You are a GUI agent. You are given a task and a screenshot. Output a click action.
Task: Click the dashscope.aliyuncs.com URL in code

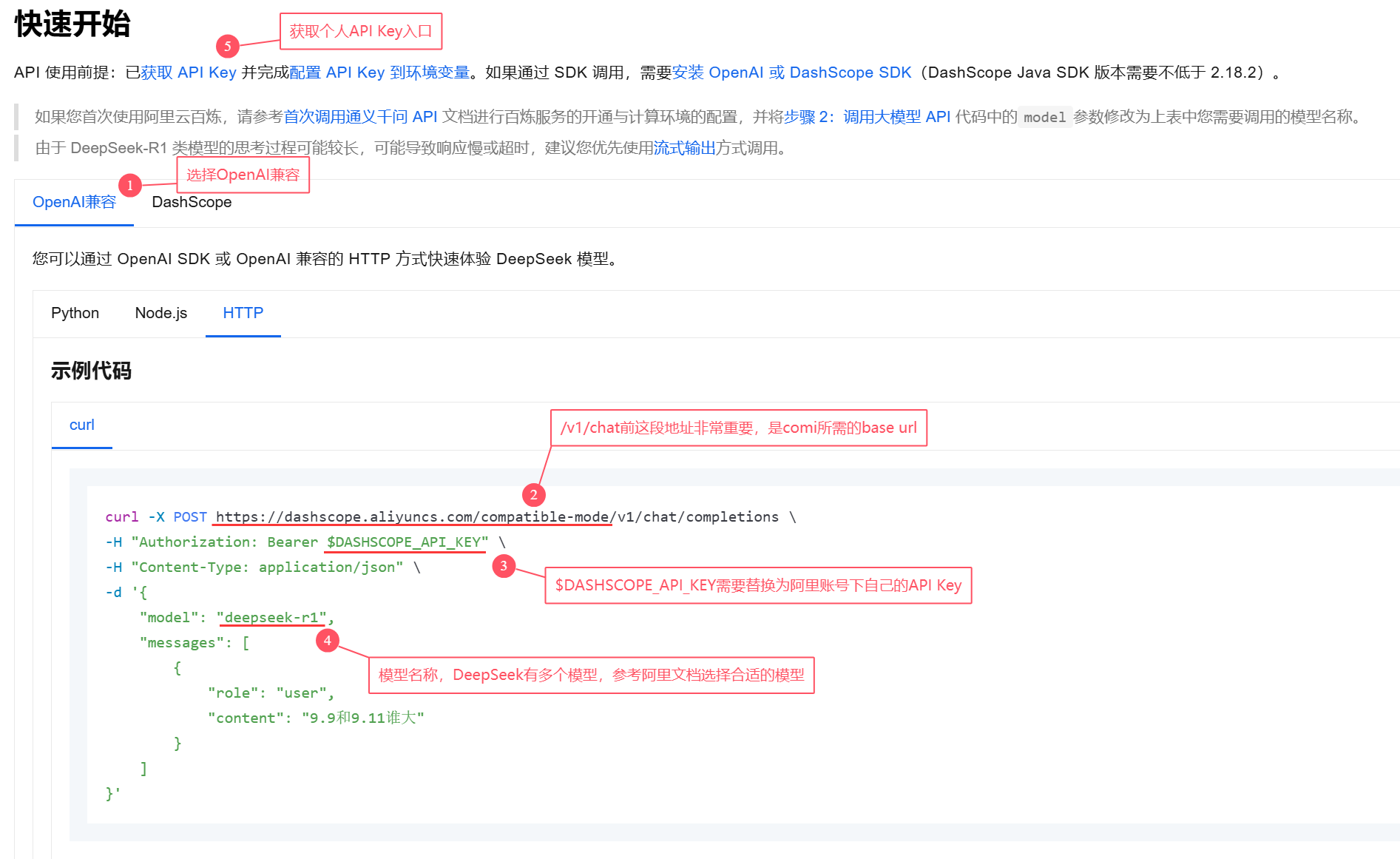point(497,516)
